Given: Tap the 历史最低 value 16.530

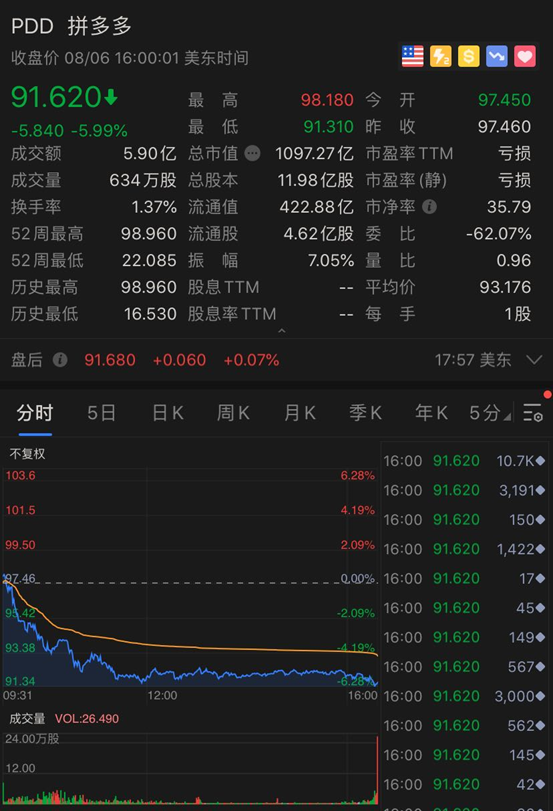Looking at the screenshot, I should coord(150,314).
